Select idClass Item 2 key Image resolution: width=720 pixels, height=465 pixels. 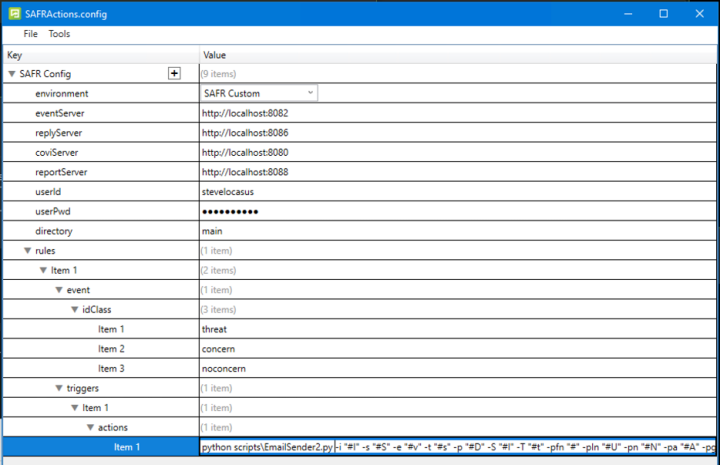coord(111,349)
